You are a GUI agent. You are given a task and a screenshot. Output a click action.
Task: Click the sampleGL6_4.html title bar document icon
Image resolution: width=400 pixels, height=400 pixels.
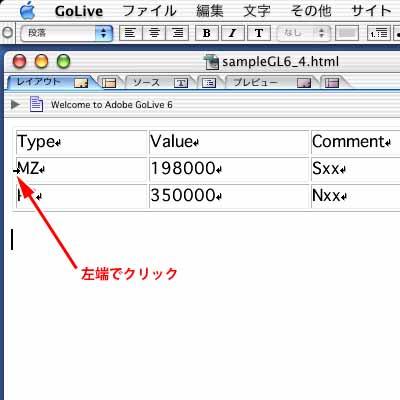(x=211, y=62)
